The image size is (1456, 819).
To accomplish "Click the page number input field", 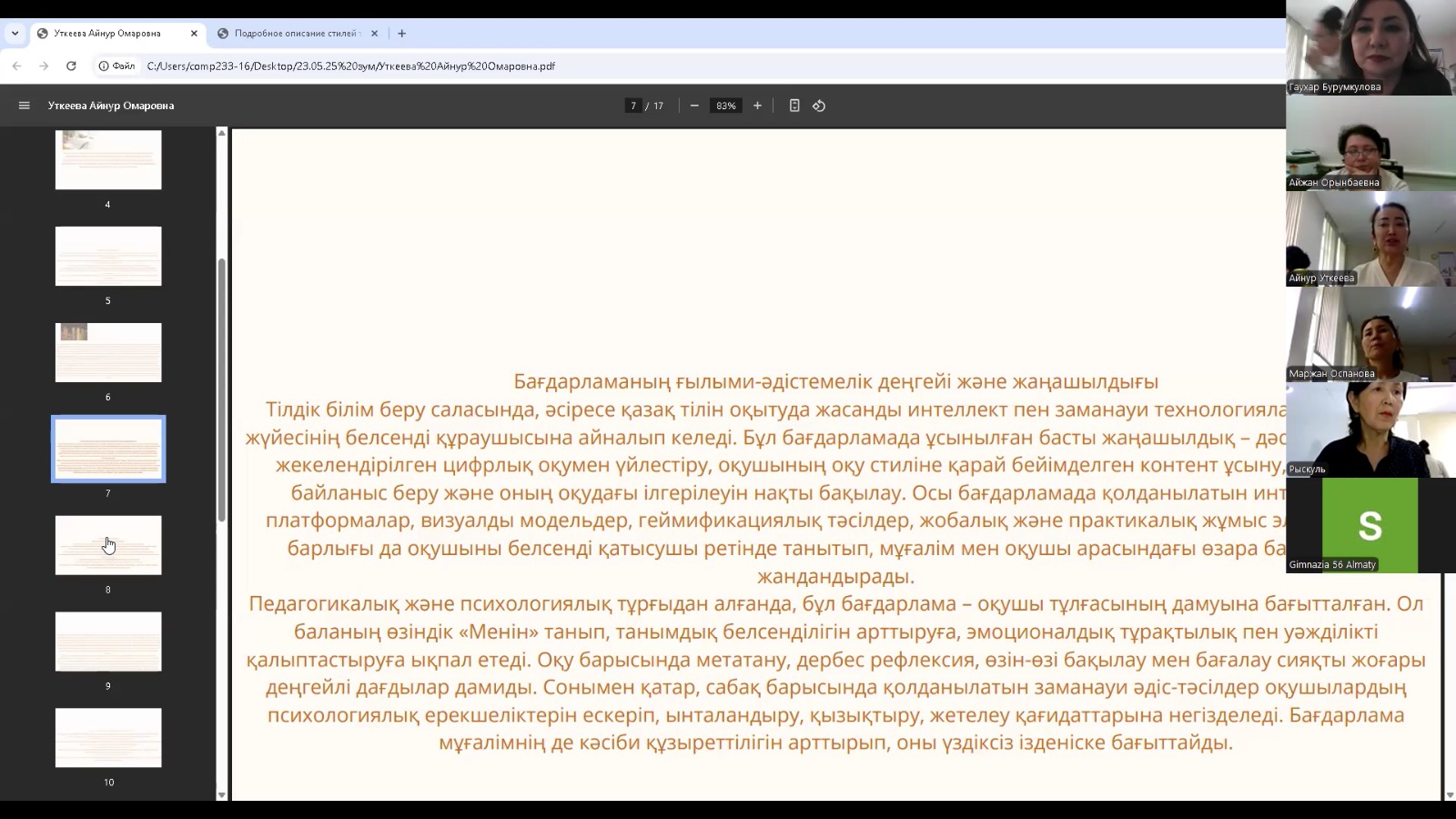I will [x=633, y=106].
